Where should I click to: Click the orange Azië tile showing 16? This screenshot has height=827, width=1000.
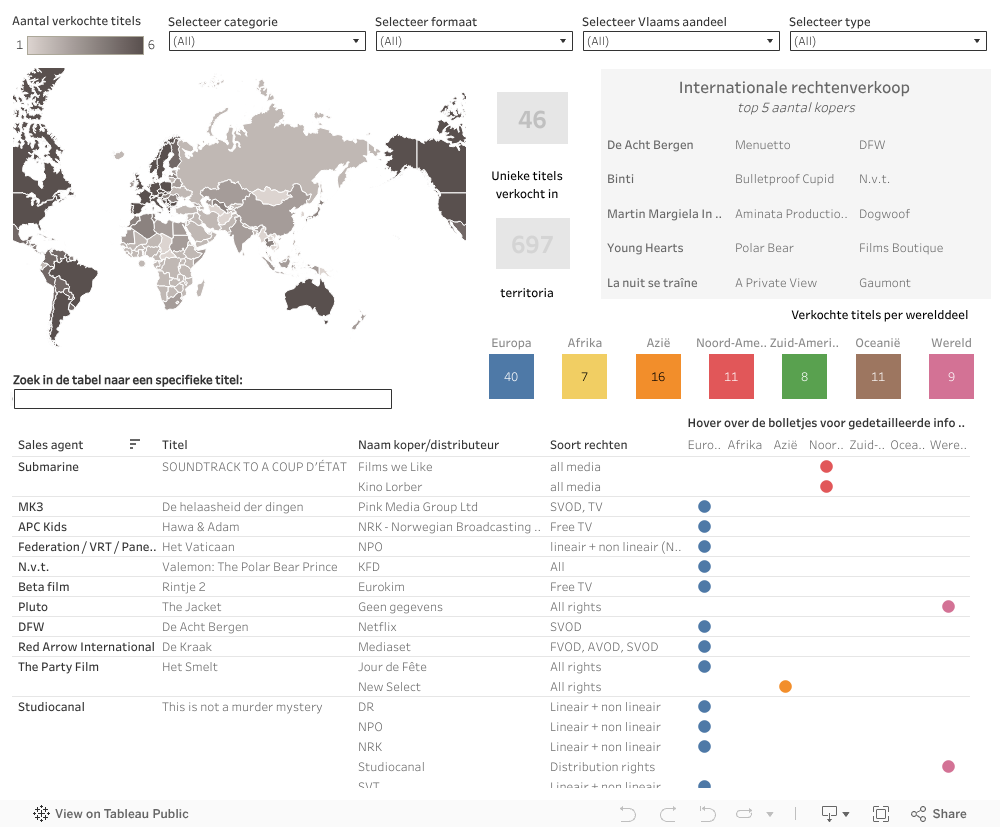point(658,377)
